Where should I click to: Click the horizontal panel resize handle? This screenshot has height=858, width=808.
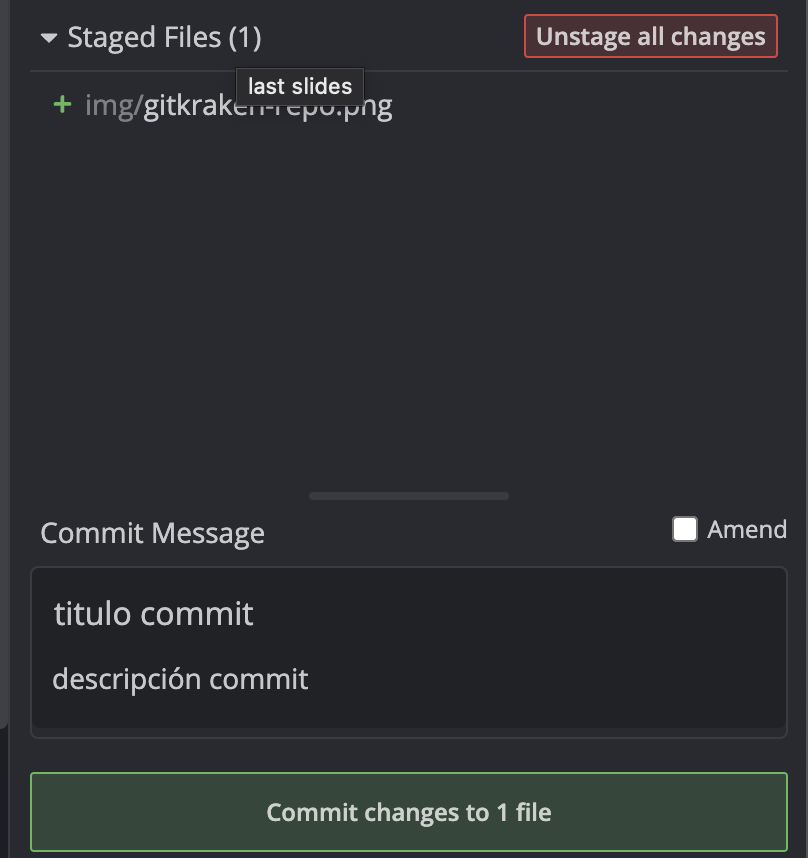point(408,496)
